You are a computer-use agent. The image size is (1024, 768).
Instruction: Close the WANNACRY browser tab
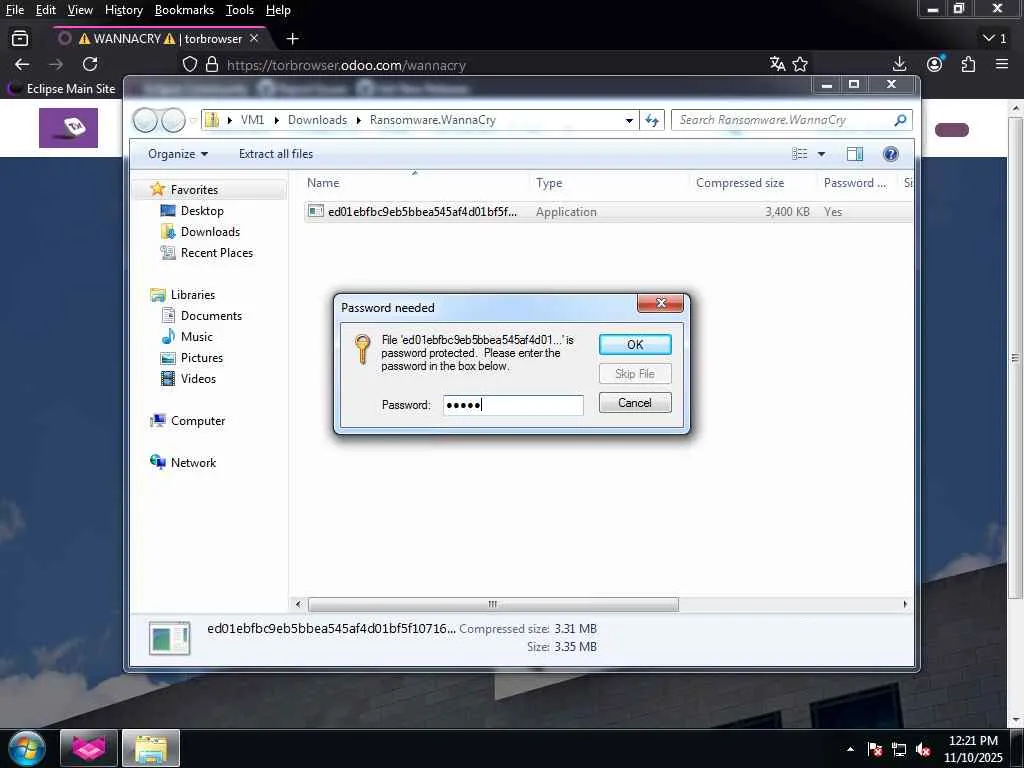[254, 39]
